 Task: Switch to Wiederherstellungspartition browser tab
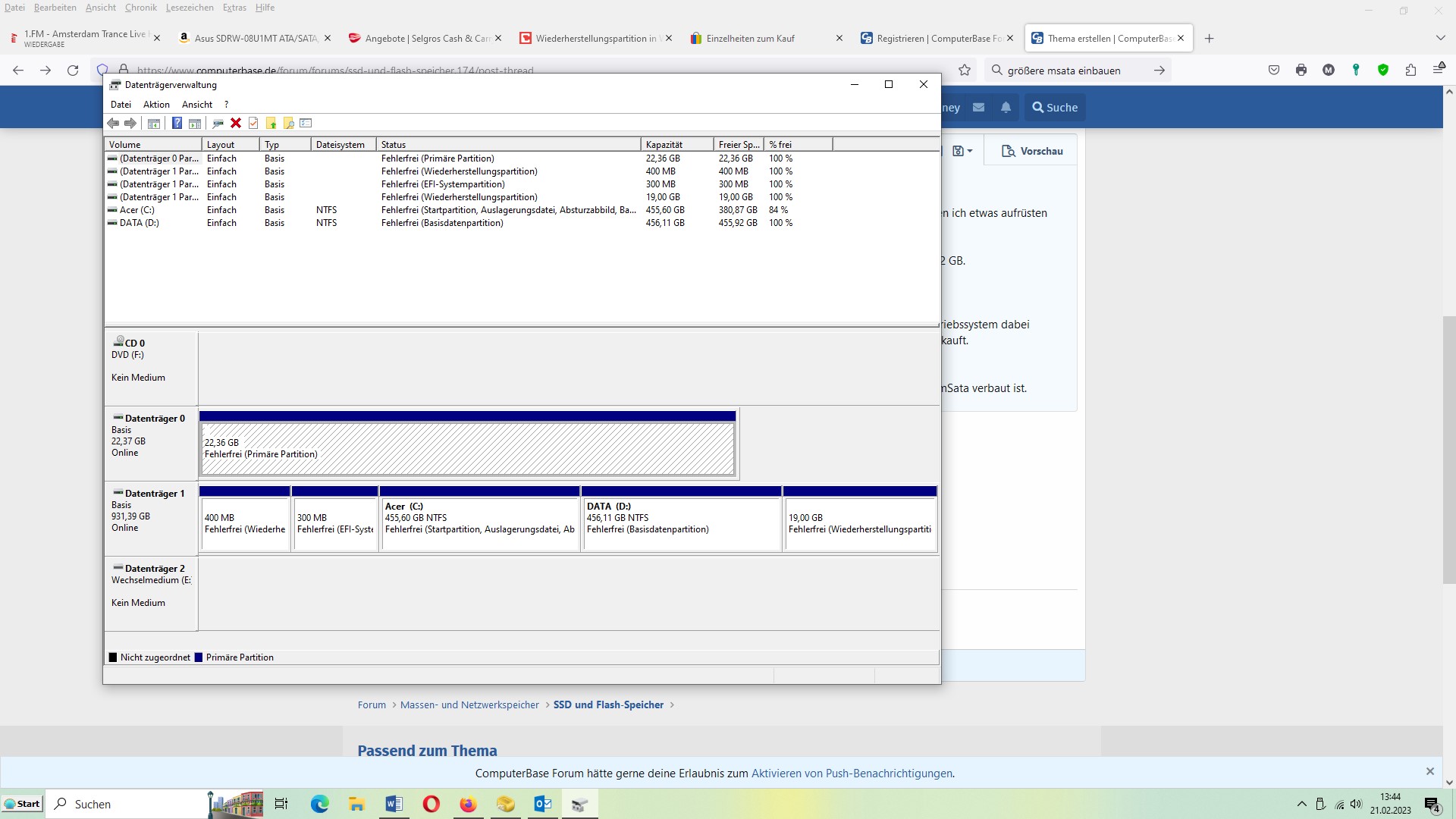596,39
